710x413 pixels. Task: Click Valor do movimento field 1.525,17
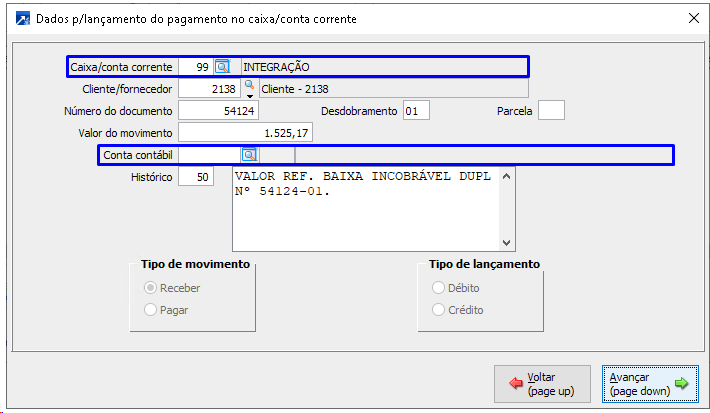click(245, 133)
